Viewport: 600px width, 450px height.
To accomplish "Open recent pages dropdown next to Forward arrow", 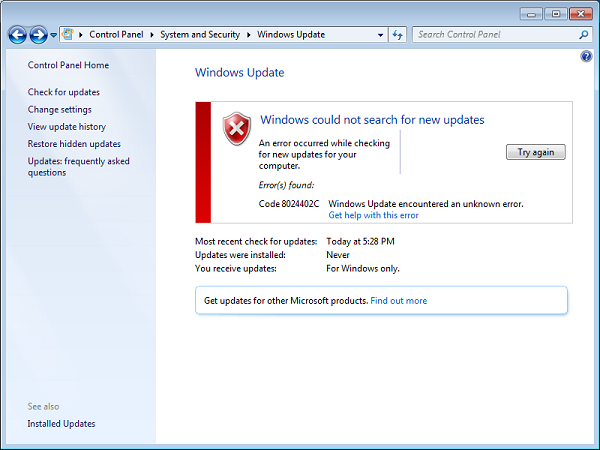I will click(x=54, y=35).
